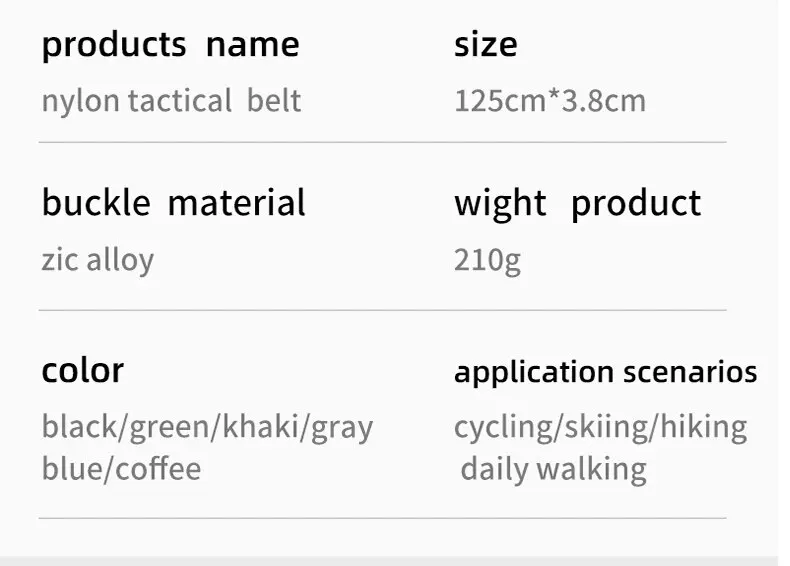Click the 'blue/coffee' color line

click(121, 468)
